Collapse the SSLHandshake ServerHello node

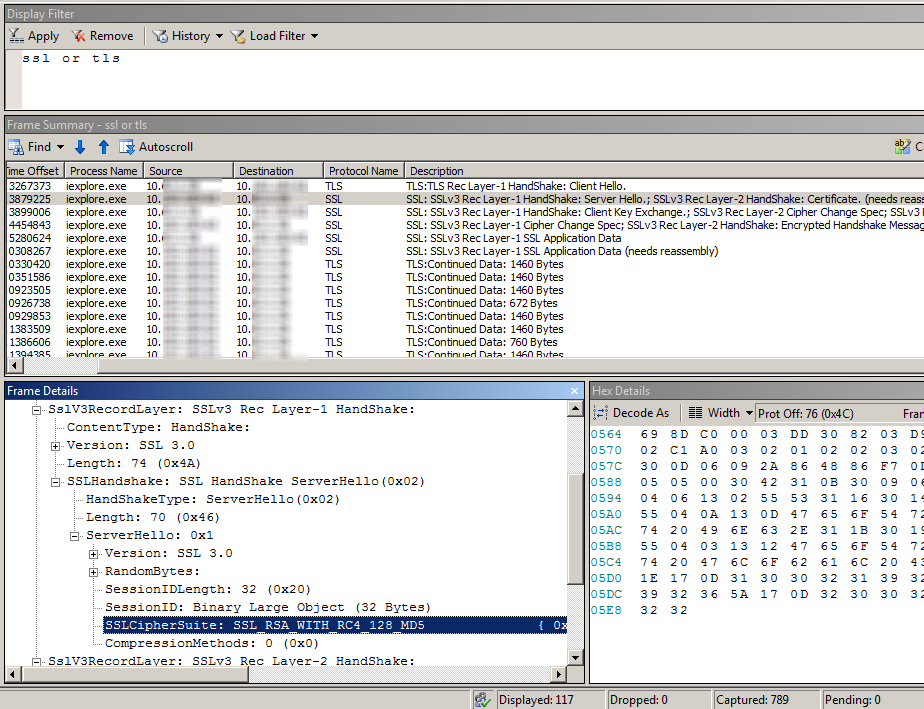tap(56, 481)
